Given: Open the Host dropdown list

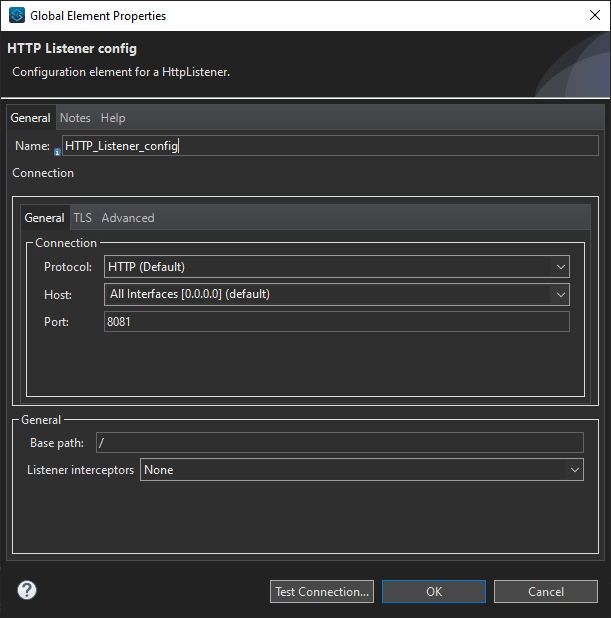Looking at the screenshot, I should (x=337, y=294).
